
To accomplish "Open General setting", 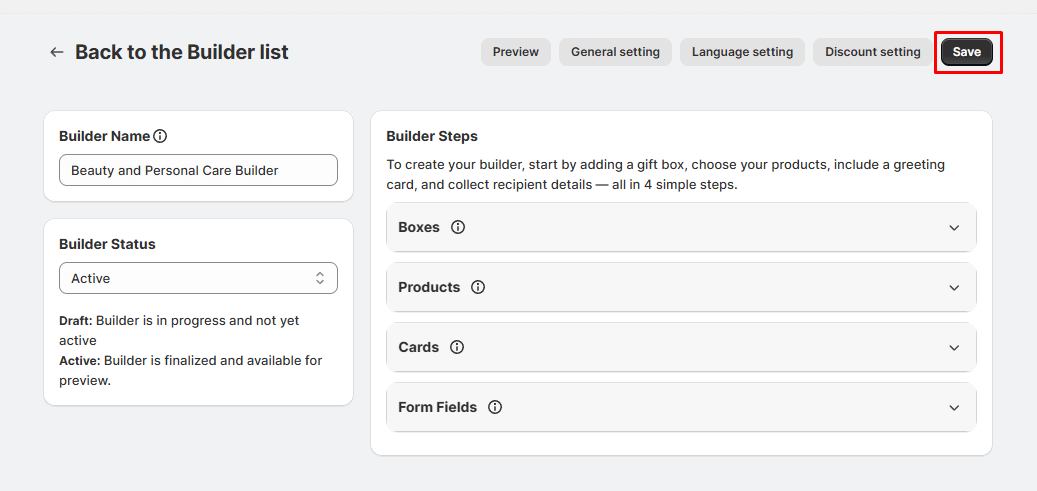I will tap(615, 52).
